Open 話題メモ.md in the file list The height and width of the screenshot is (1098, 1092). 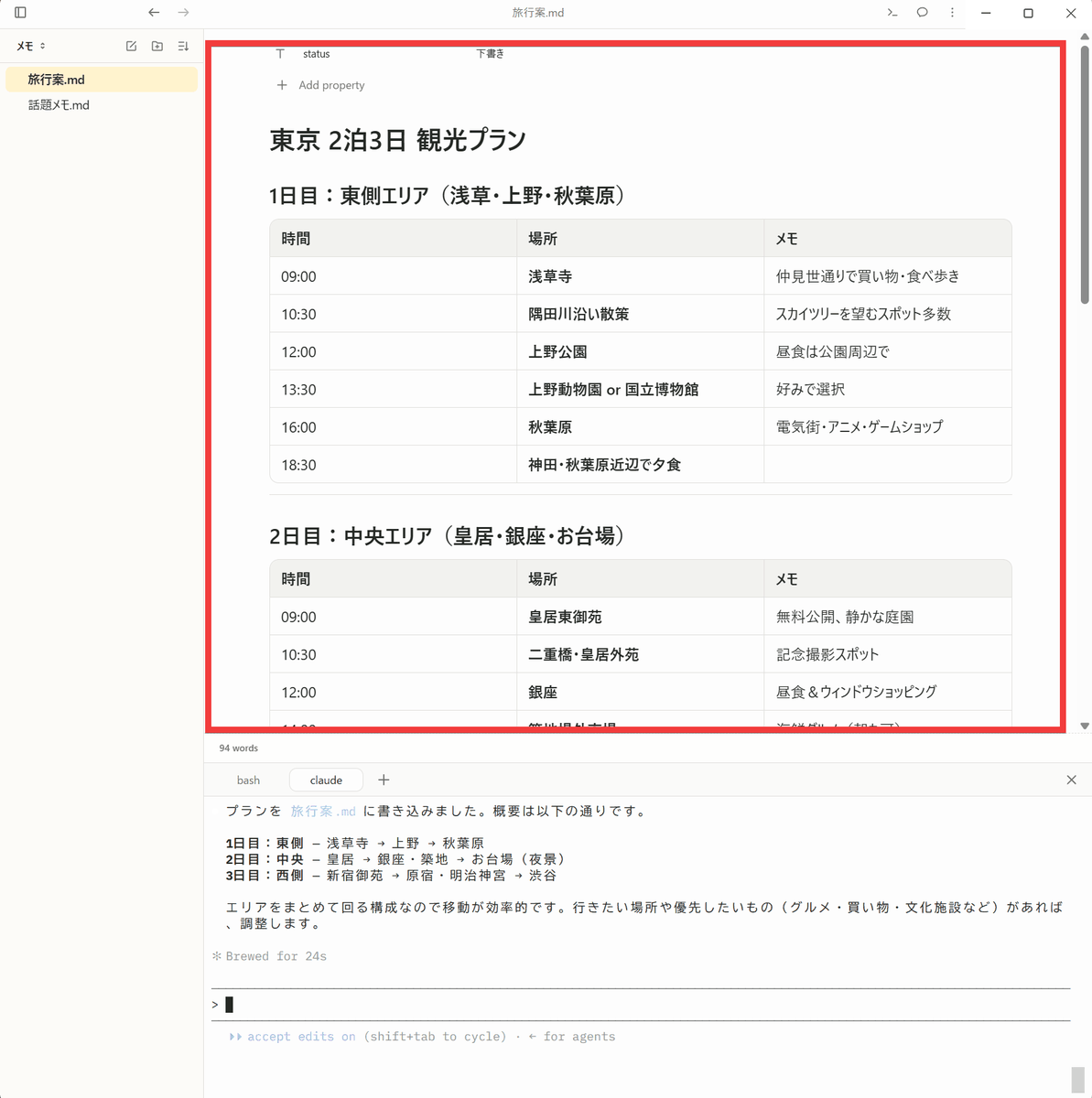coord(102,105)
